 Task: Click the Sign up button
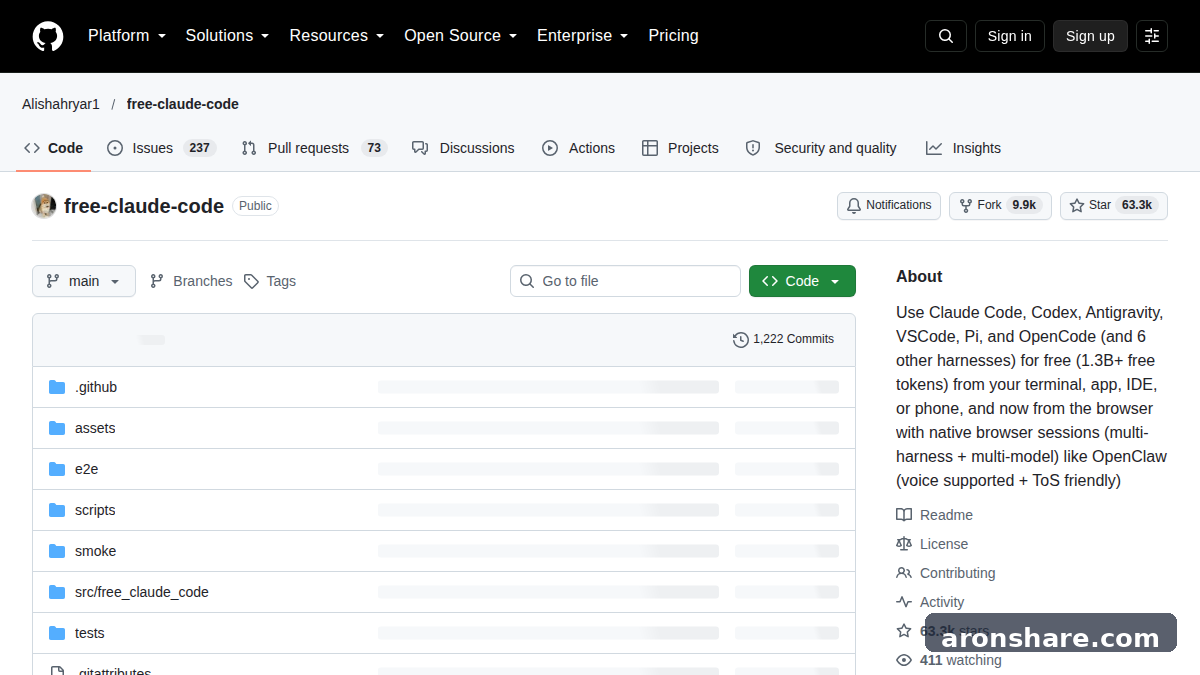[1090, 36]
